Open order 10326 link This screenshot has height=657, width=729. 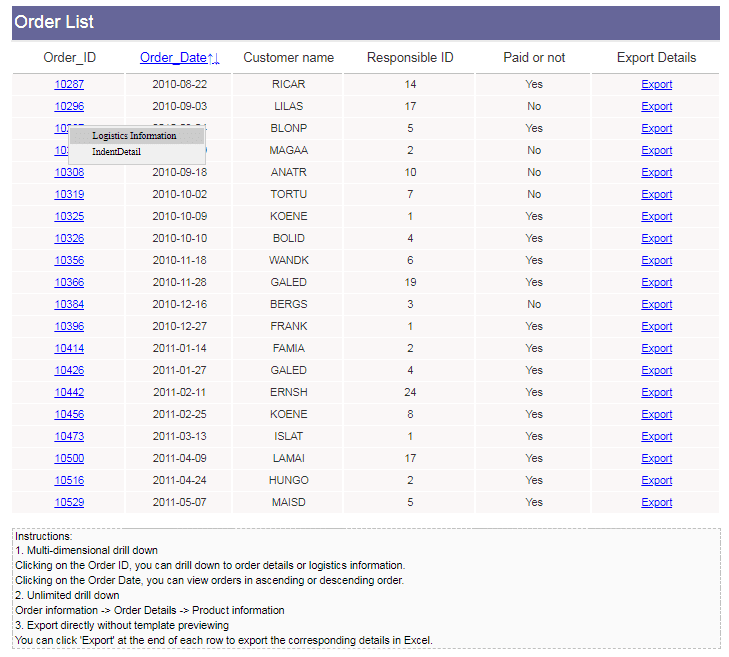69,238
